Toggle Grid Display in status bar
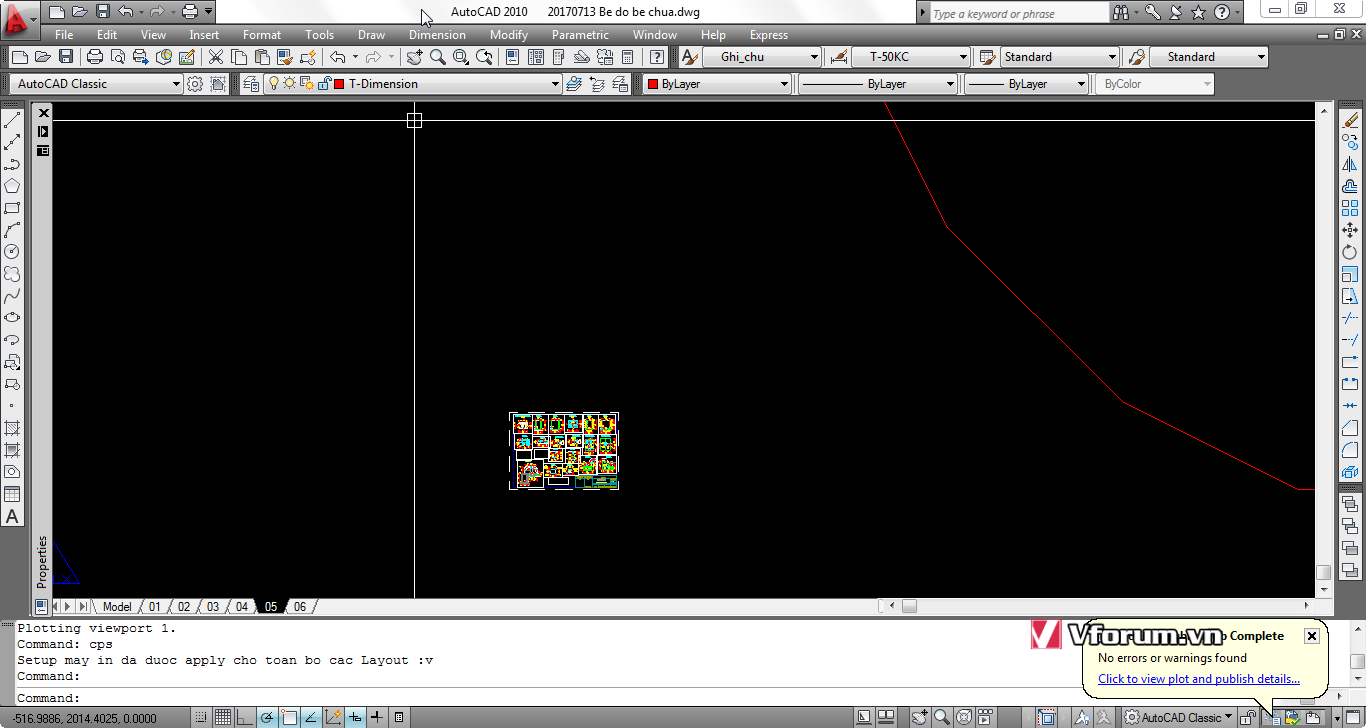Viewport: 1366px width, 728px height. [x=223, y=717]
